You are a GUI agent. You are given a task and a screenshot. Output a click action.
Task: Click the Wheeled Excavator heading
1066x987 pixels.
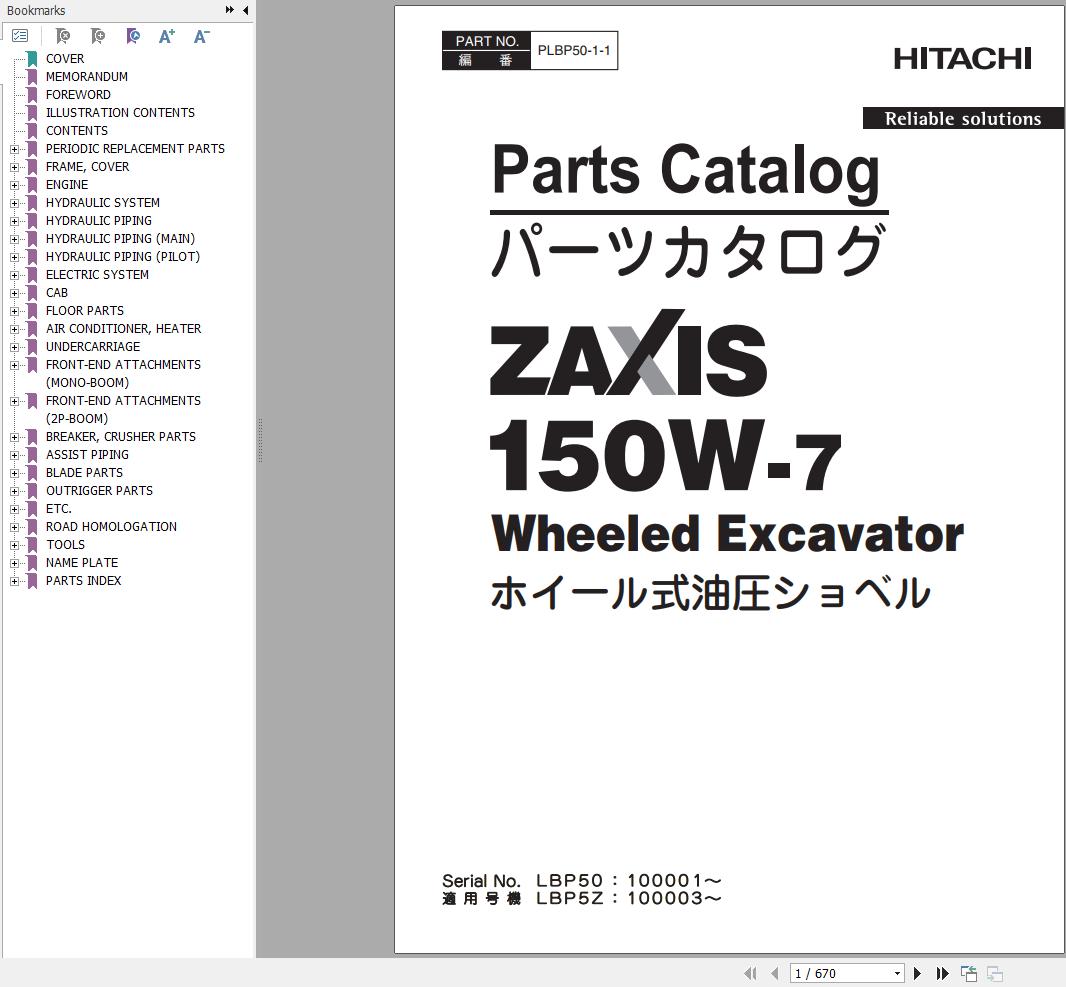(727, 534)
